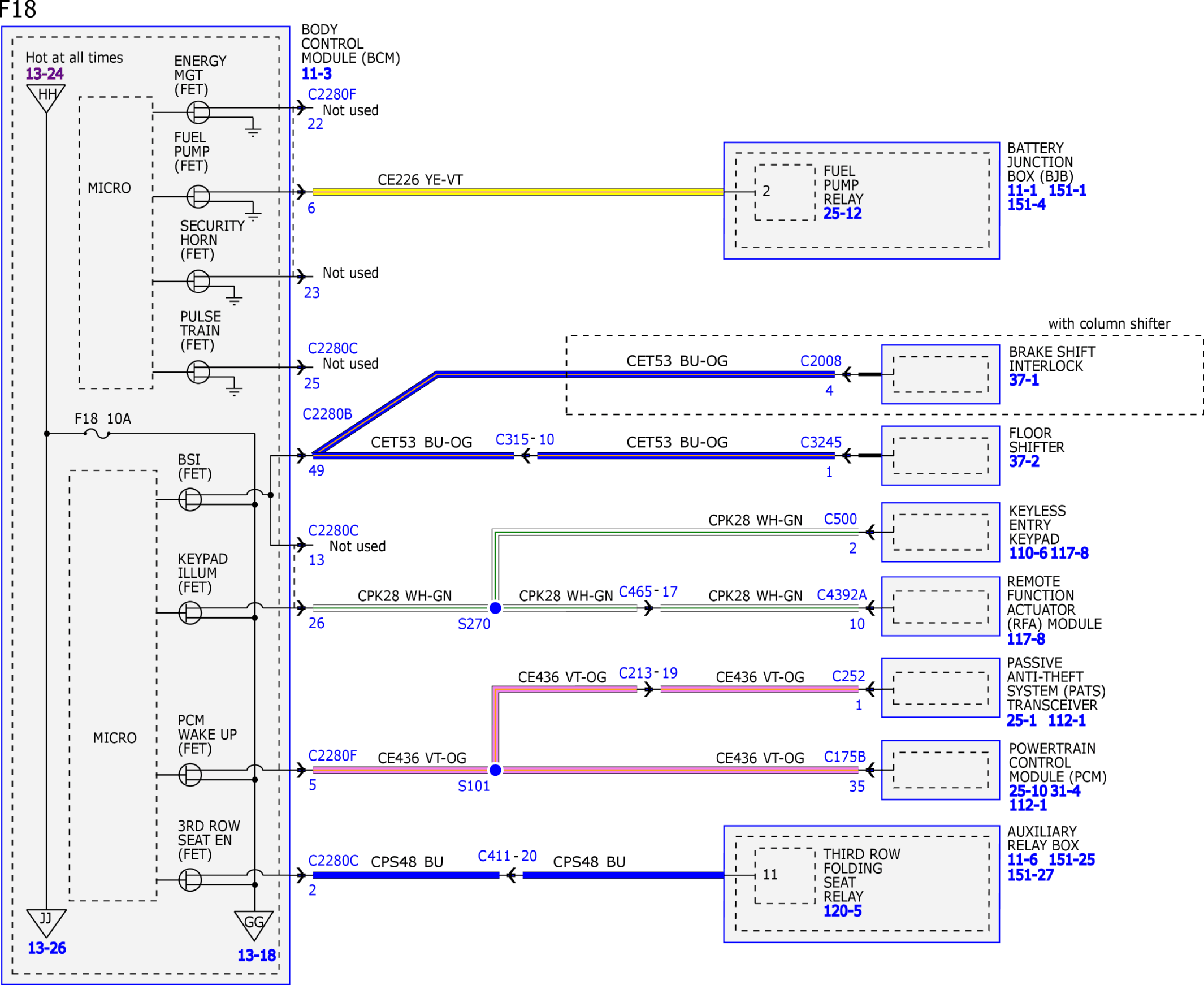The width and height of the screenshot is (1204, 985).
Task: Click the 3rd Row Seat EN FET symbol
Action: point(190,879)
